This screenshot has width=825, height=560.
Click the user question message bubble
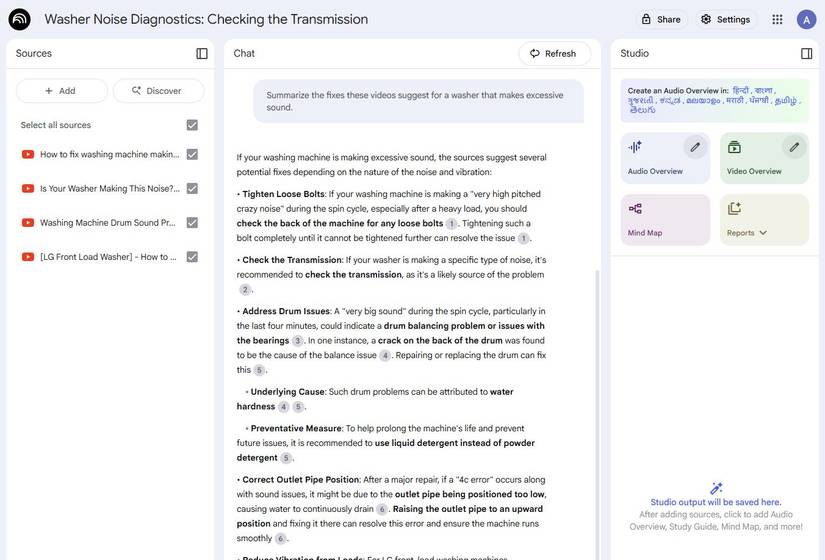[x=419, y=101]
